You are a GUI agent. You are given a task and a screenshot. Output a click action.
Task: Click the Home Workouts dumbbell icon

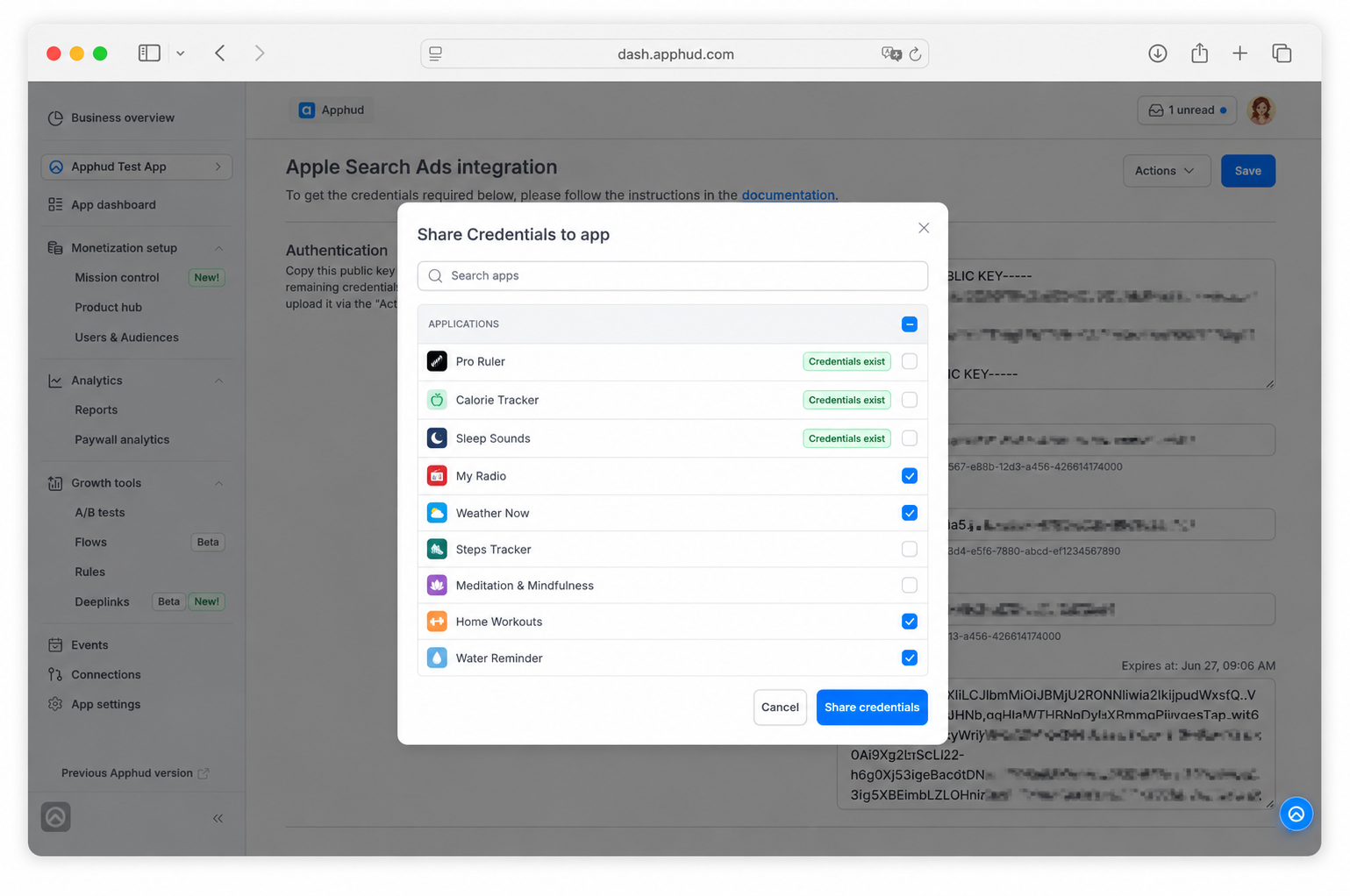coord(437,622)
